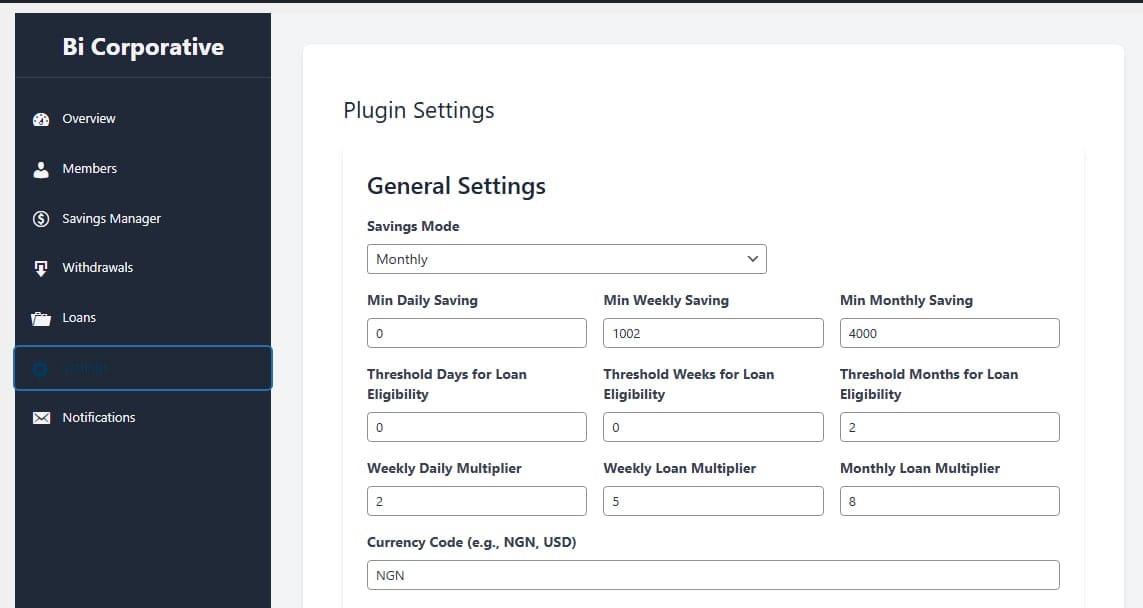Select the Min Monthly Saving field
The height and width of the screenshot is (608, 1143).
[949, 333]
